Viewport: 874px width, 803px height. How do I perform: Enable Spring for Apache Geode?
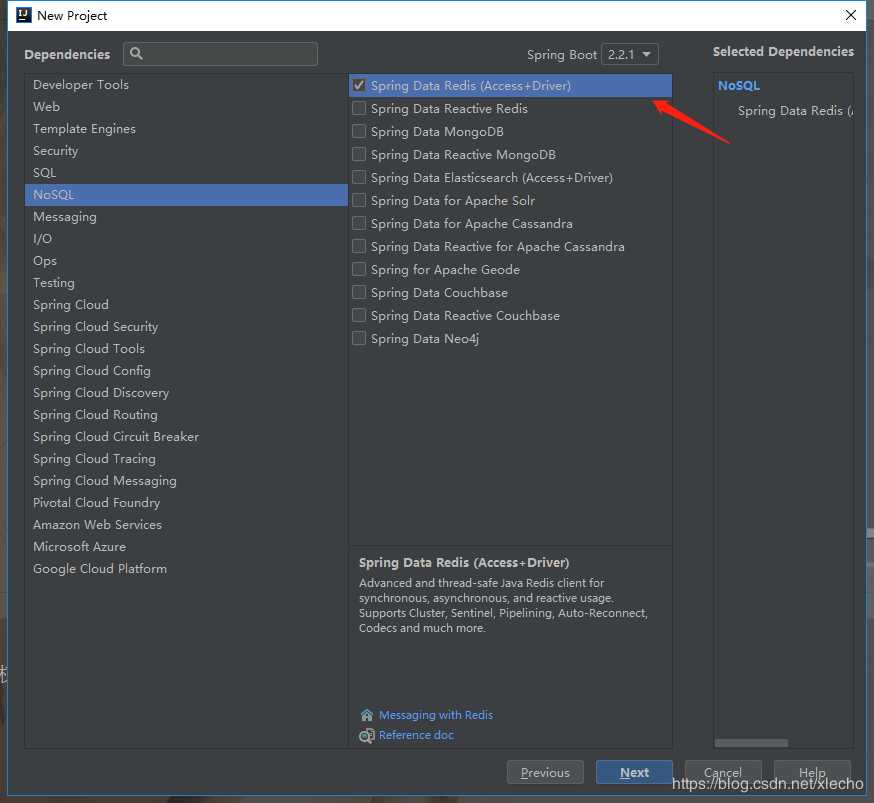click(x=359, y=269)
